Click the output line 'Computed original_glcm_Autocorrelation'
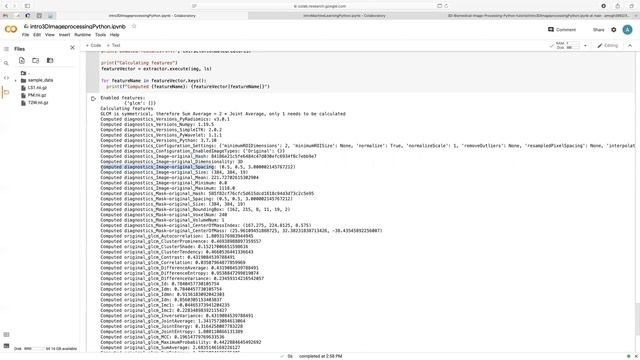Viewport: 640px width, 360px height. (177, 236)
